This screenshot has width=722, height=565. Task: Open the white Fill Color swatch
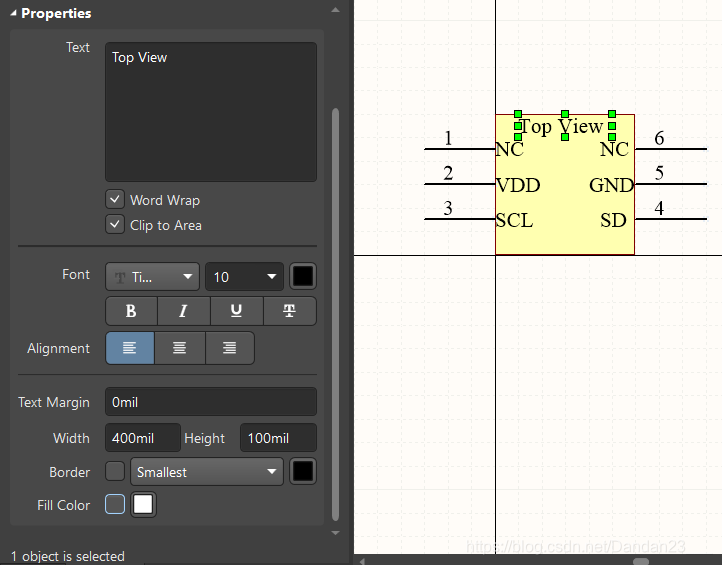pyautogui.click(x=144, y=505)
